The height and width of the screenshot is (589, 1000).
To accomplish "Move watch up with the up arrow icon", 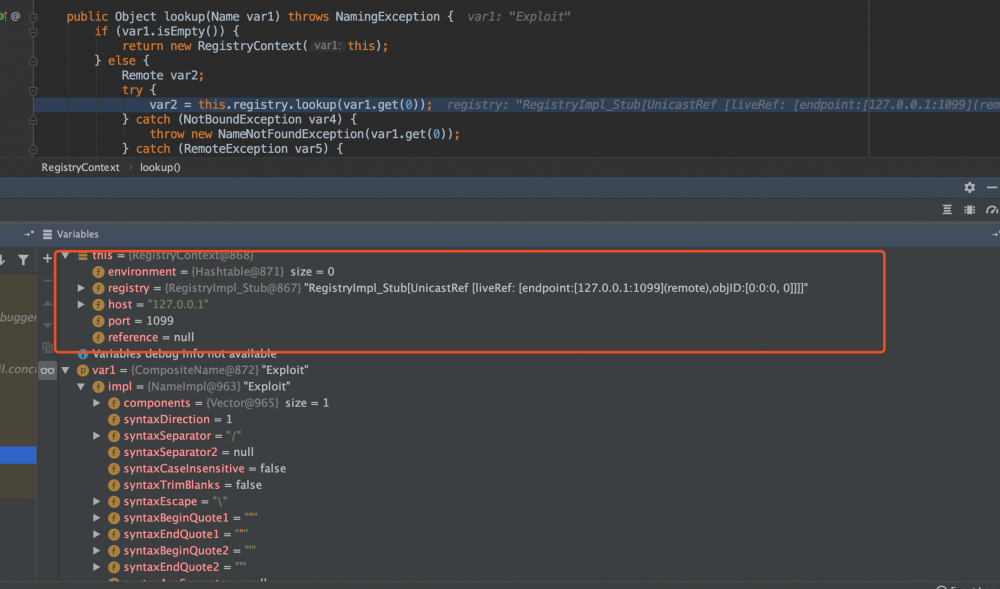I will pos(47,303).
